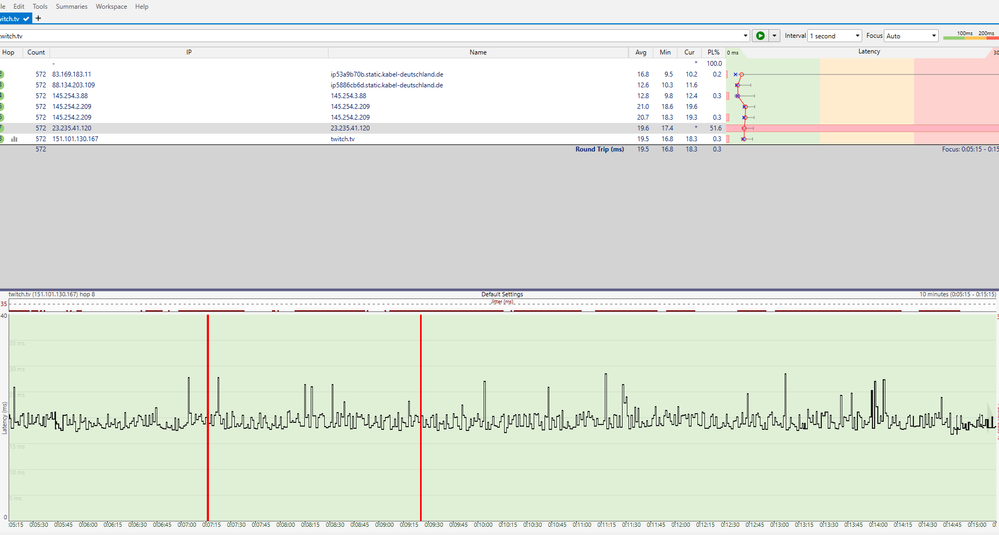Add a new target tab with plus icon
The width and height of the screenshot is (999, 535).
pos(38,19)
